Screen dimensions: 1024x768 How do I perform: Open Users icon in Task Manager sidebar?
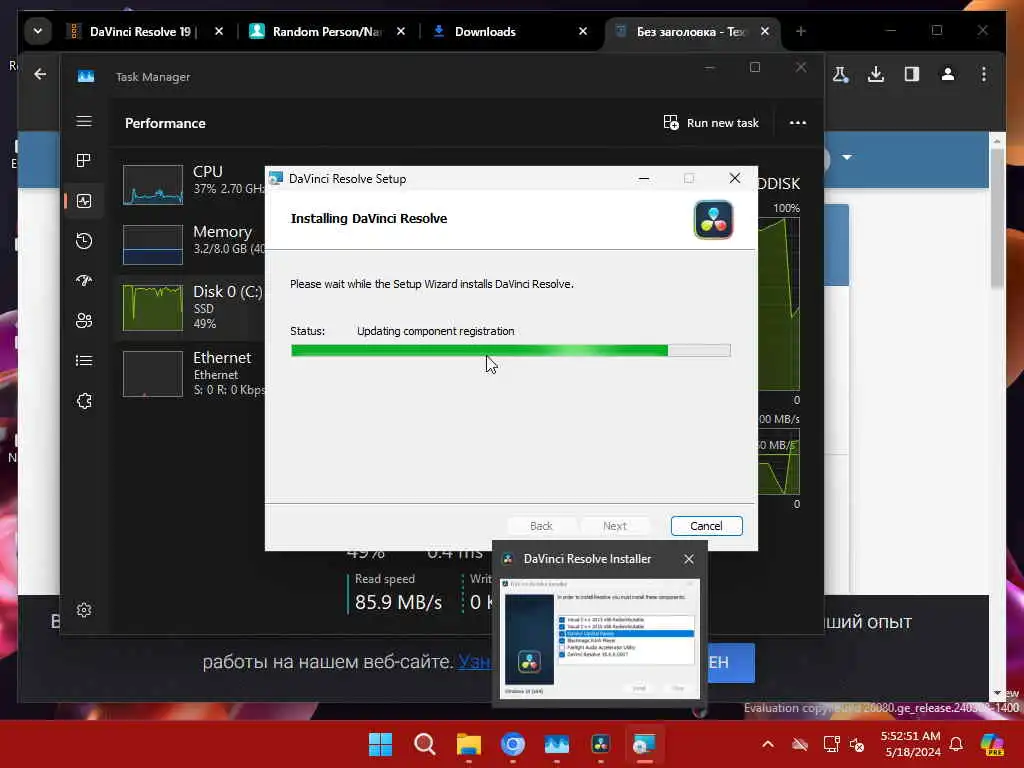point(84,321)
